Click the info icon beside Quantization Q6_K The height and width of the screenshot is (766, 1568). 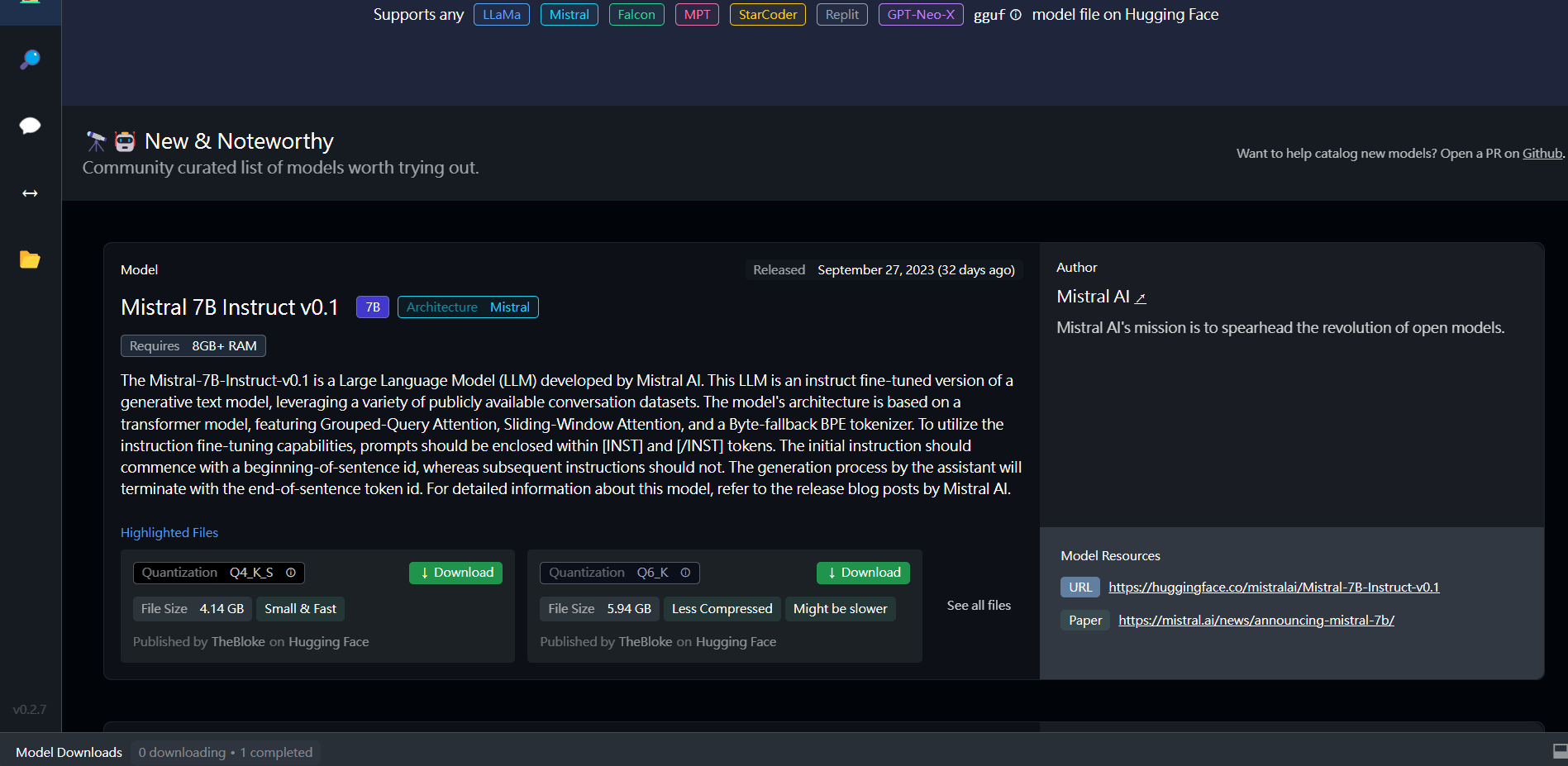pyautogui.click(x=685, y=573)
